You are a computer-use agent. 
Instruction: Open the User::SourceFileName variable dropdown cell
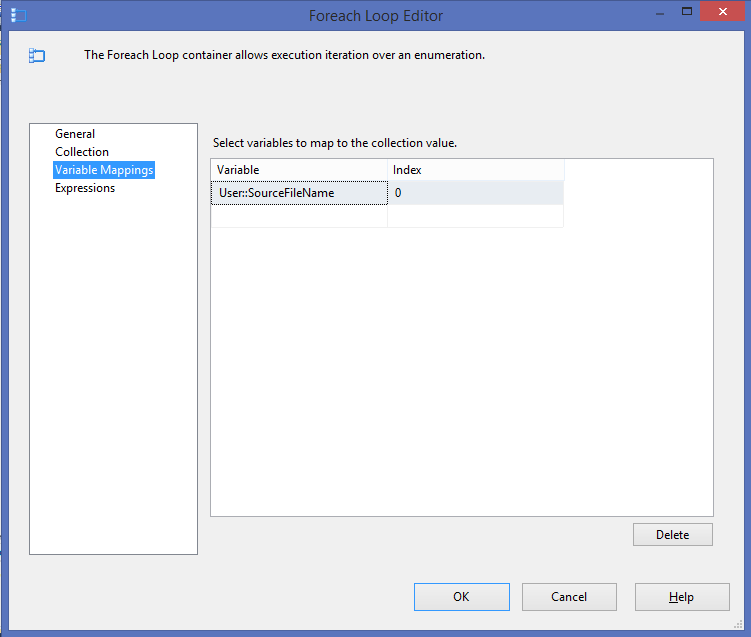(298, 193)
